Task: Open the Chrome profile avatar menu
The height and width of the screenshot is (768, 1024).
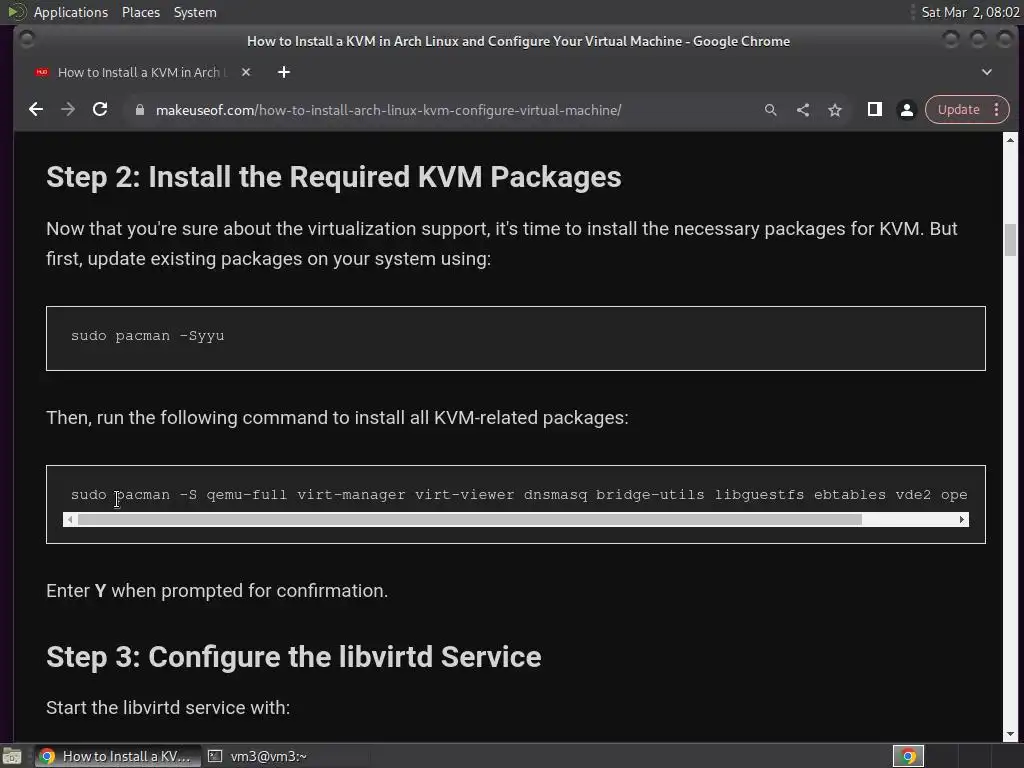Action: (x=906, y=110)
